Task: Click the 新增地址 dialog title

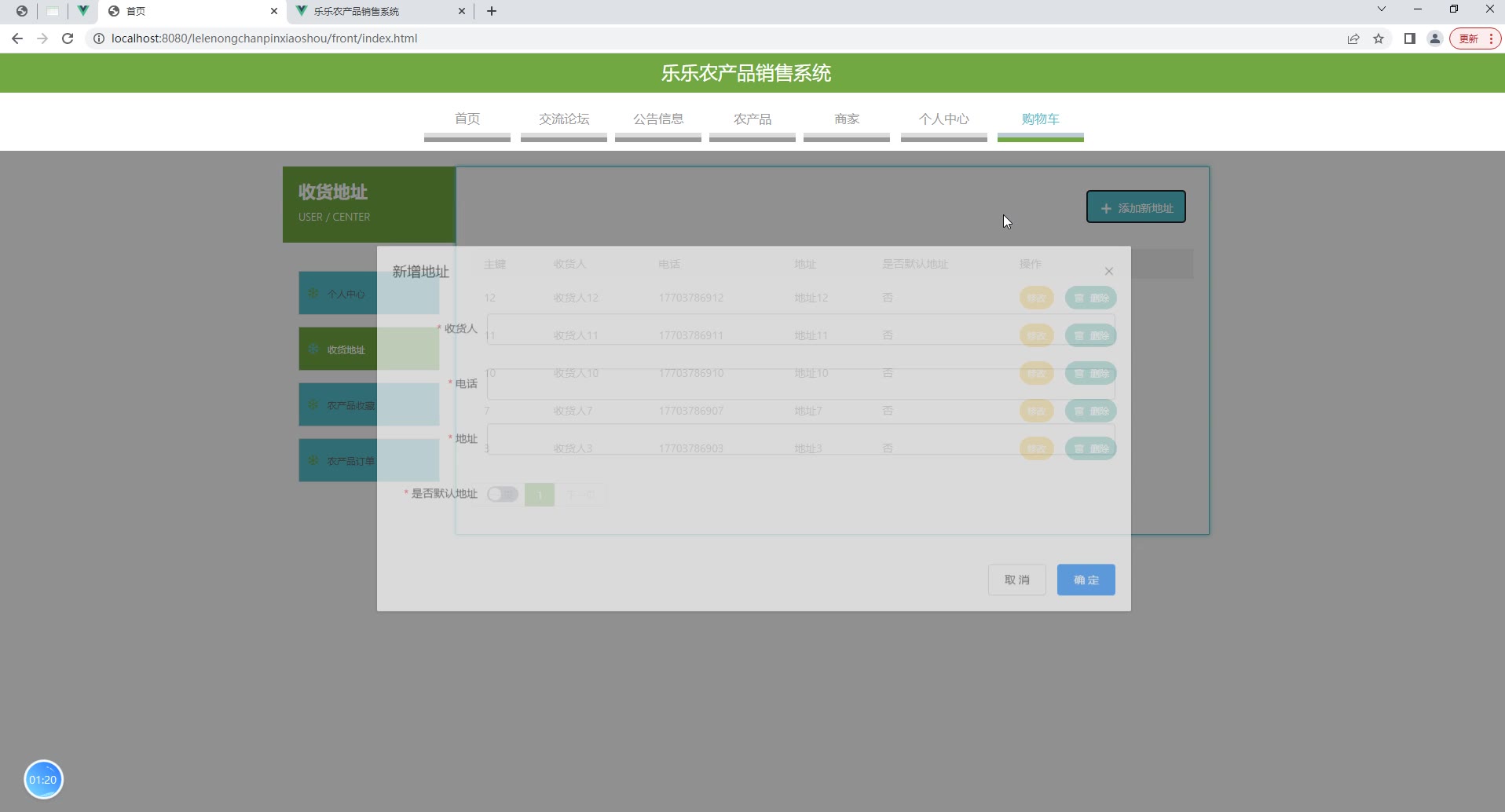Action: (x=421, y=272)
